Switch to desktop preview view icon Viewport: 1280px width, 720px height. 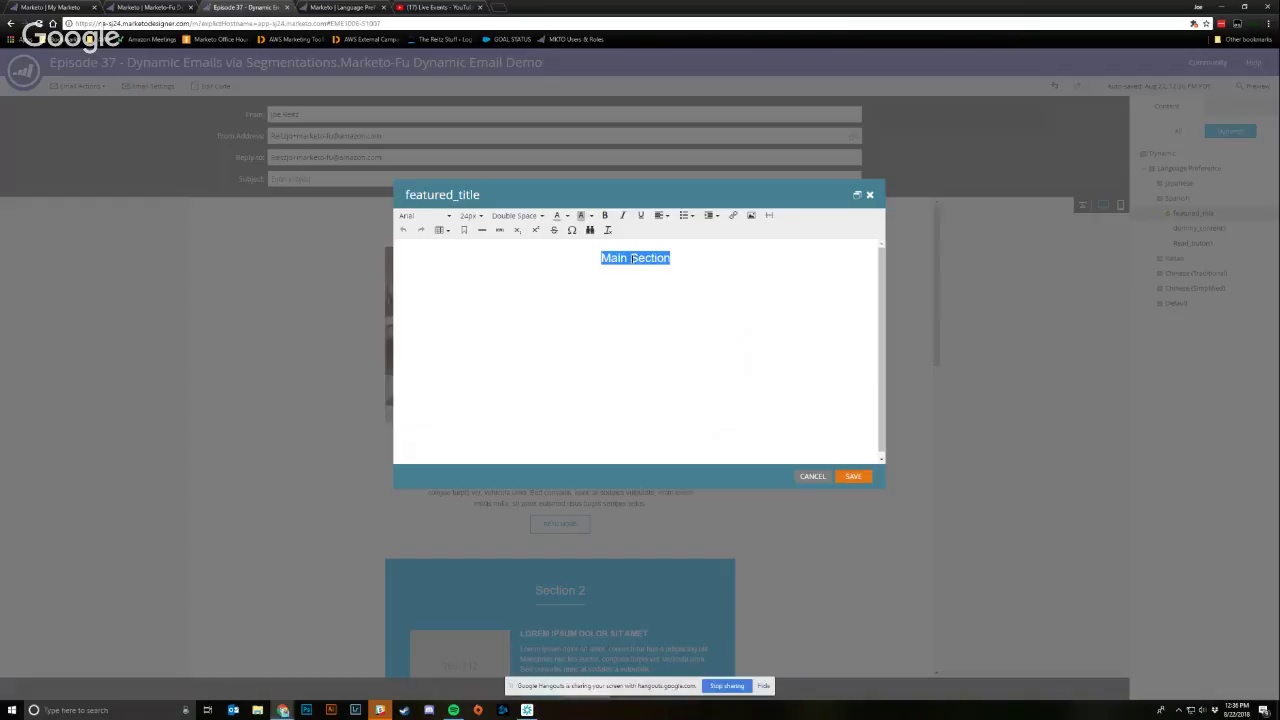click(x=1102, y=205)
